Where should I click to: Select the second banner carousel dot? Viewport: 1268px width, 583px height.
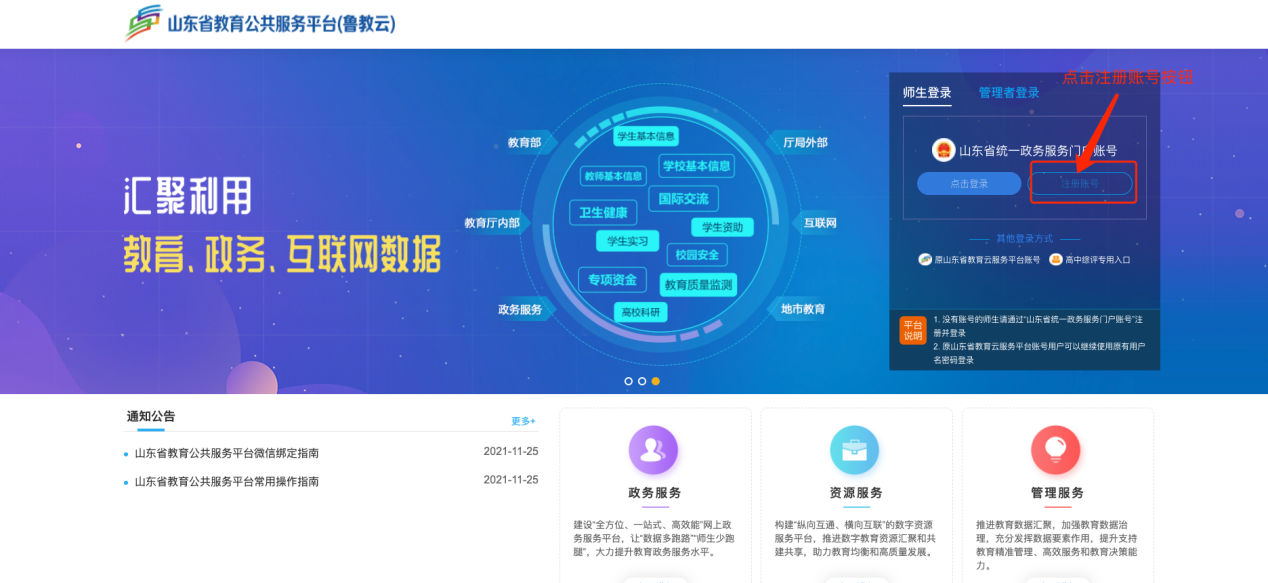pos(642,381)
